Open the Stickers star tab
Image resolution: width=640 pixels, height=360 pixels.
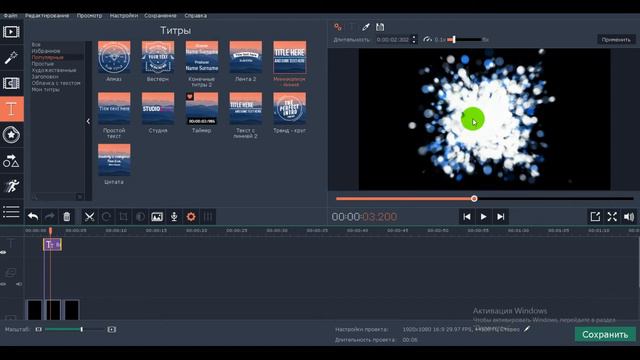(x=11, y=135)
